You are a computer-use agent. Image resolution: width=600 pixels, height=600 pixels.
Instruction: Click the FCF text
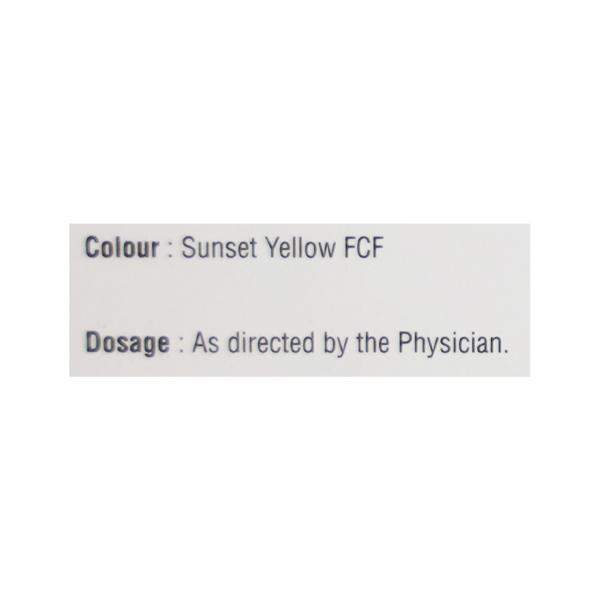[x=362, y=248]
